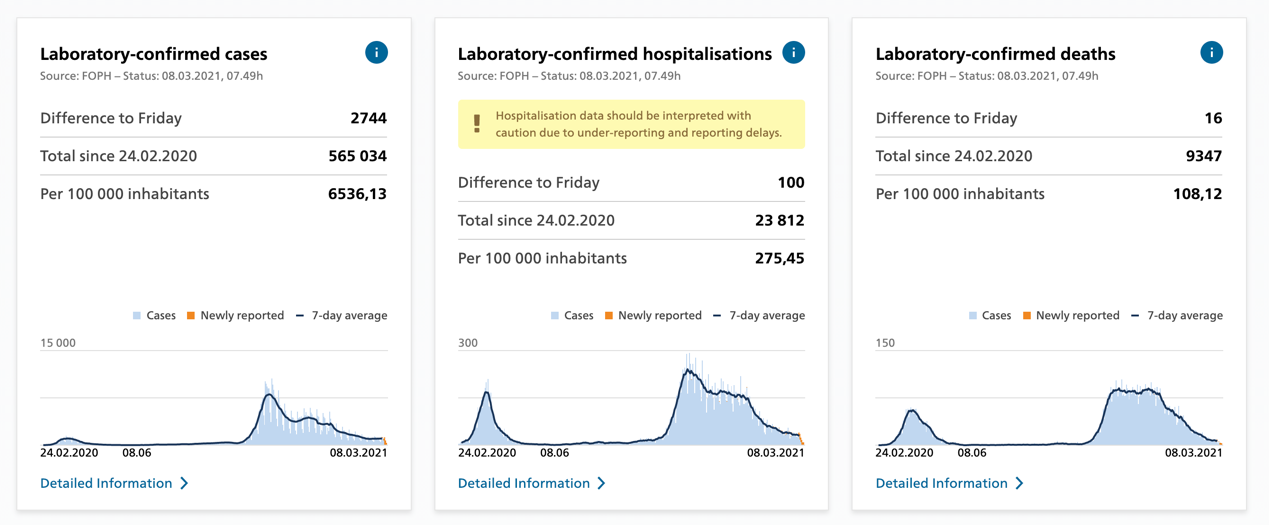Open info icon for Laboratory-confirmed hospitalisations
The width and height of the screenshot is (1269, 525).
(x=793, y=53)
